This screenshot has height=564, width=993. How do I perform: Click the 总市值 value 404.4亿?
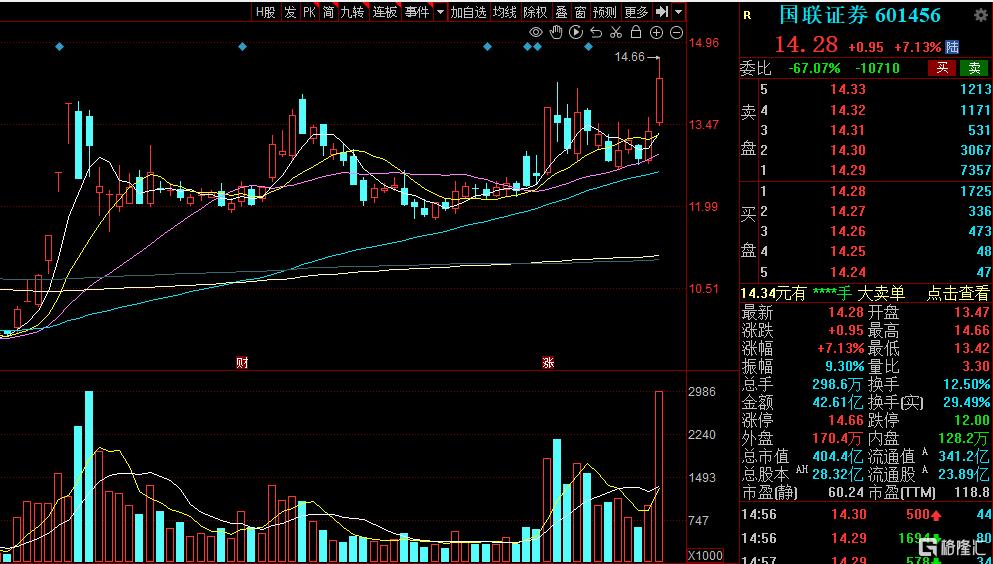838,456
